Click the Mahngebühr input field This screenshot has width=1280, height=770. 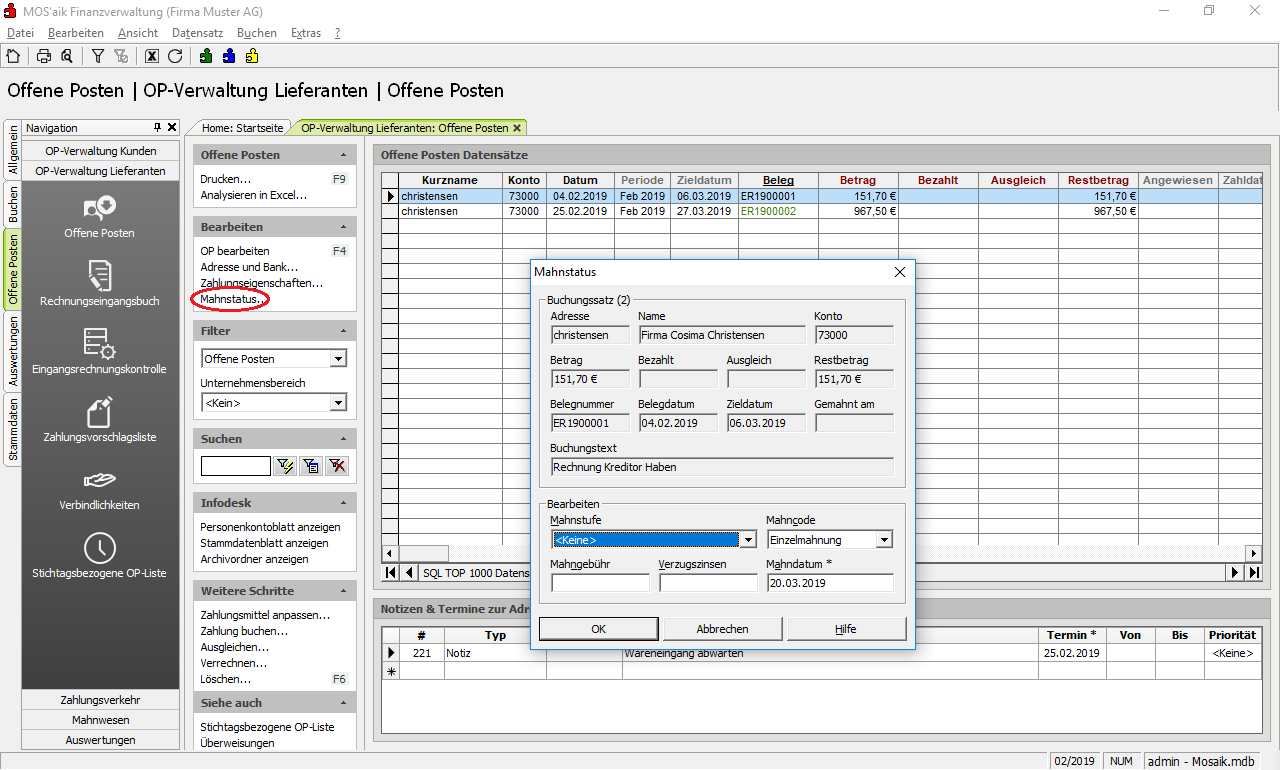tap(599, 583)
